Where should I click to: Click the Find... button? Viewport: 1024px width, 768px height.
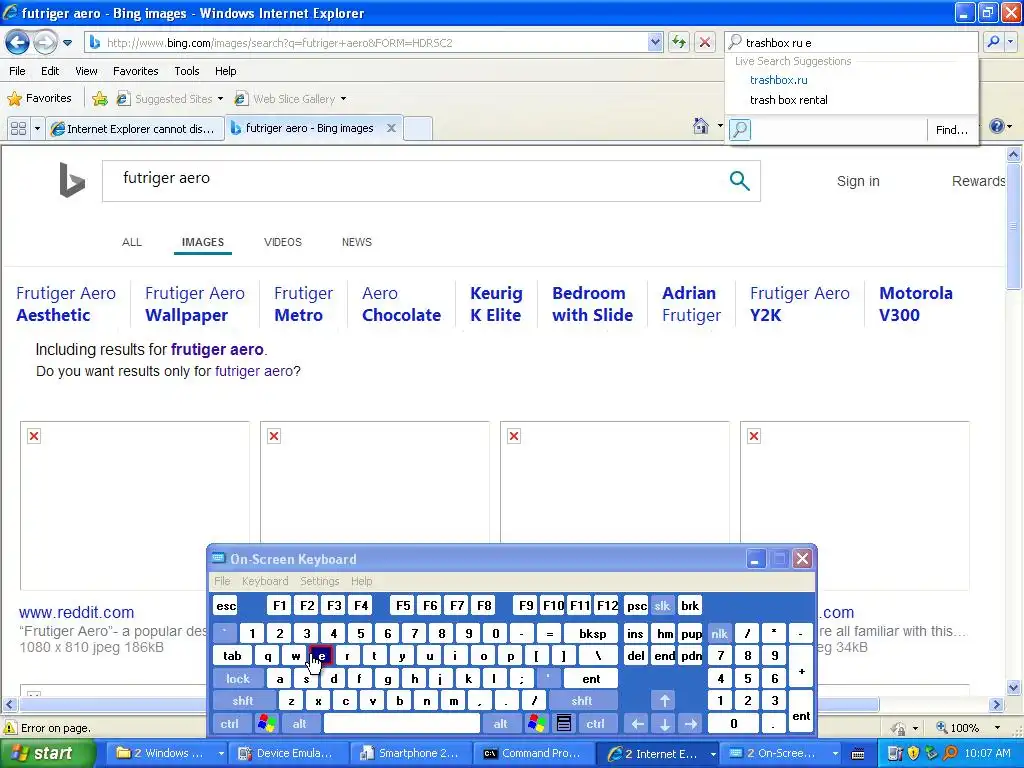click(952, 130)
